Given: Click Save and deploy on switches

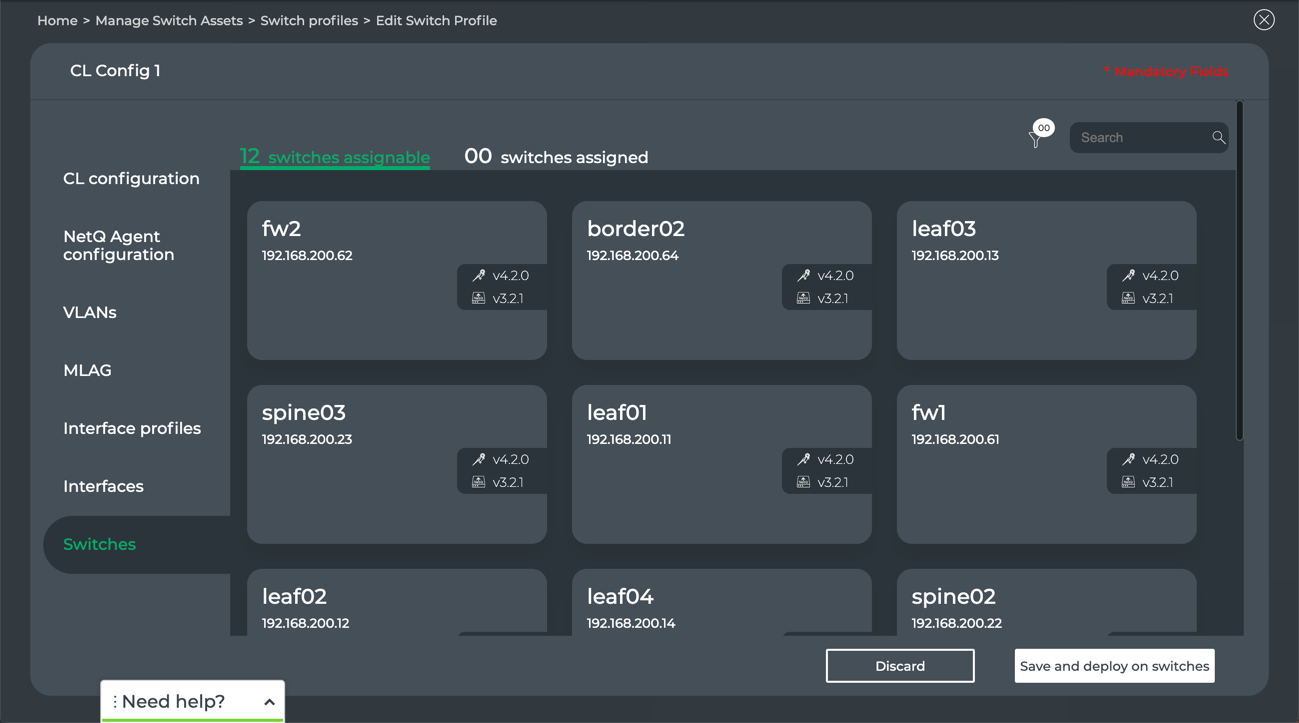Looking at the screenshot, I should [x=1114, y=666].
